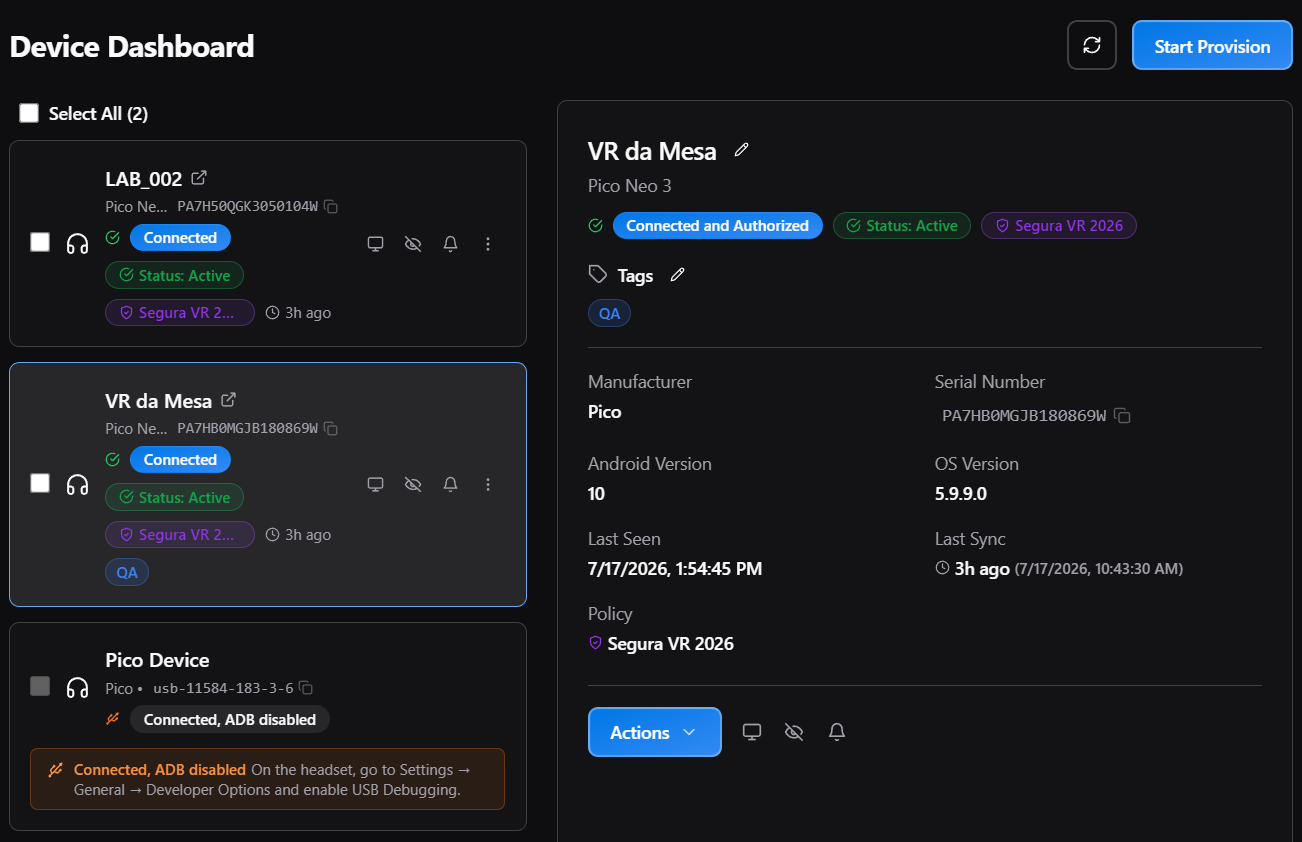Open LAB_002 in external link icon
The height and width of the screenshot is (842, 1302).
199,178
